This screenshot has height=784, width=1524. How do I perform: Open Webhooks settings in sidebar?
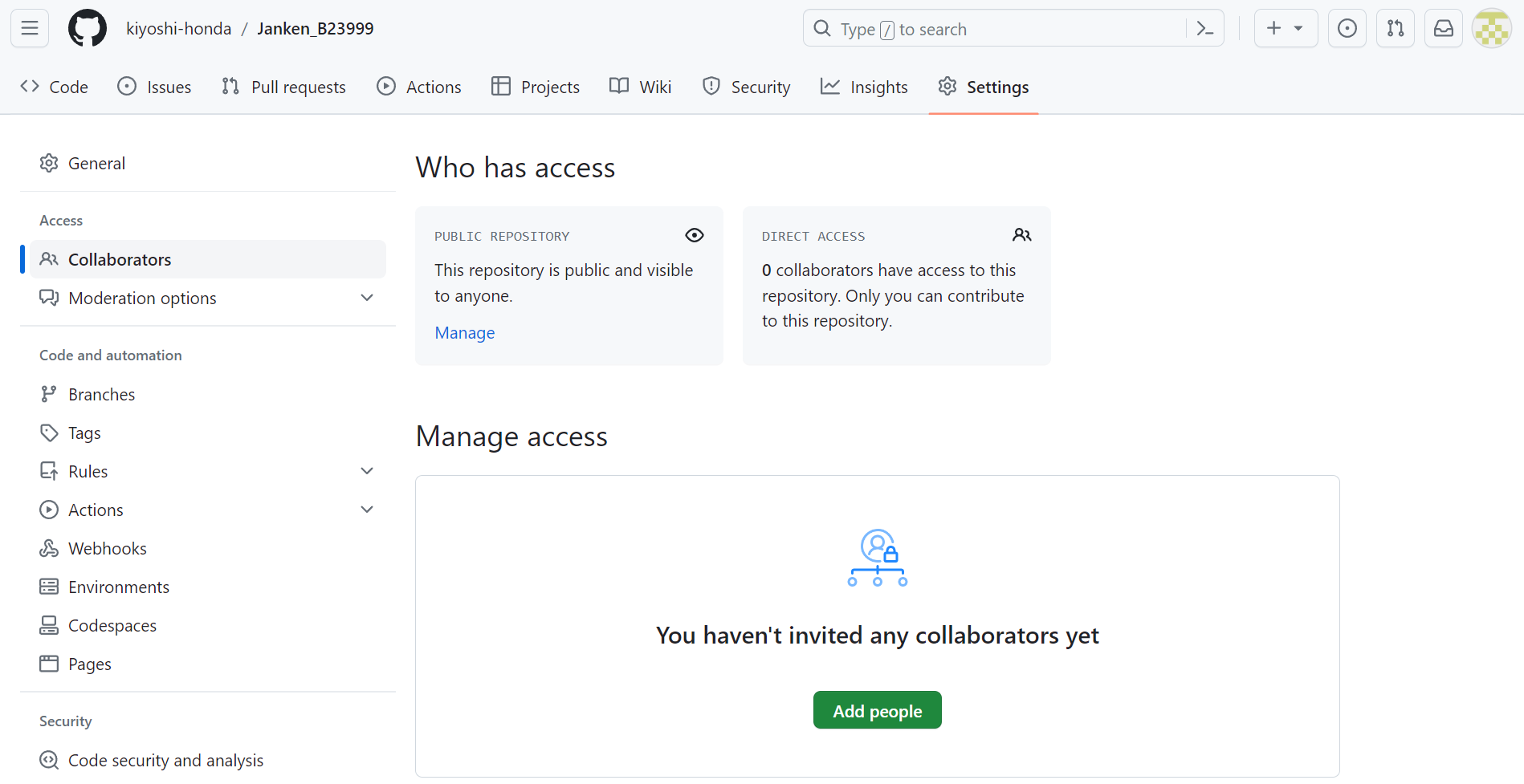pyautogui.click(x=107, y=549)
